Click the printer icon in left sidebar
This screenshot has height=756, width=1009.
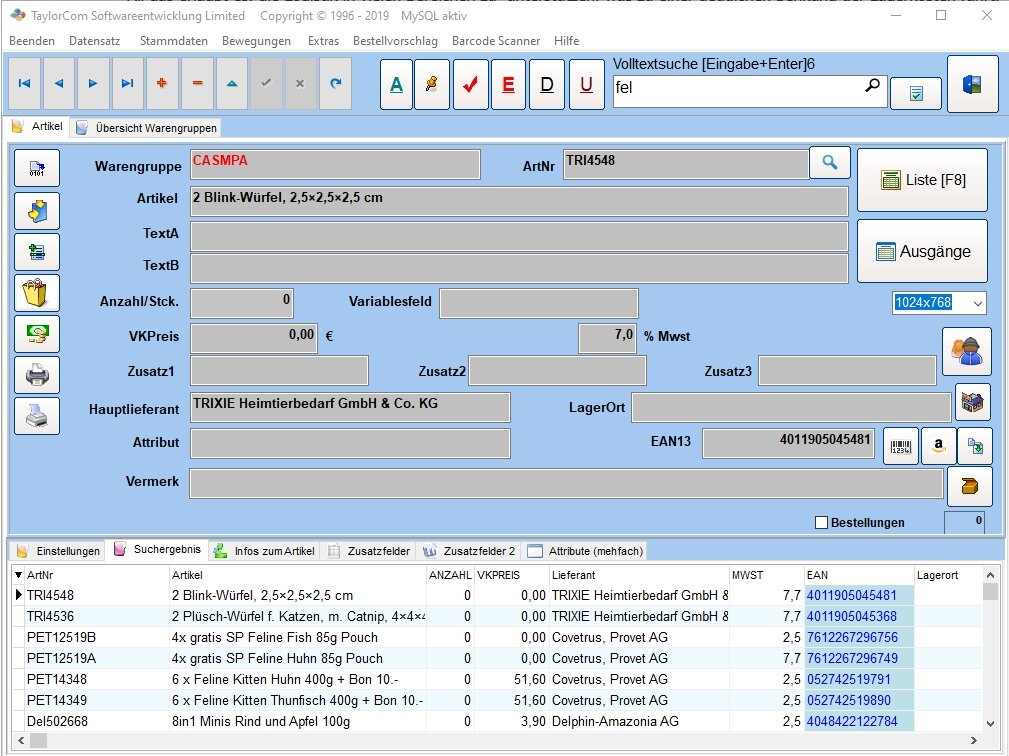37,375
